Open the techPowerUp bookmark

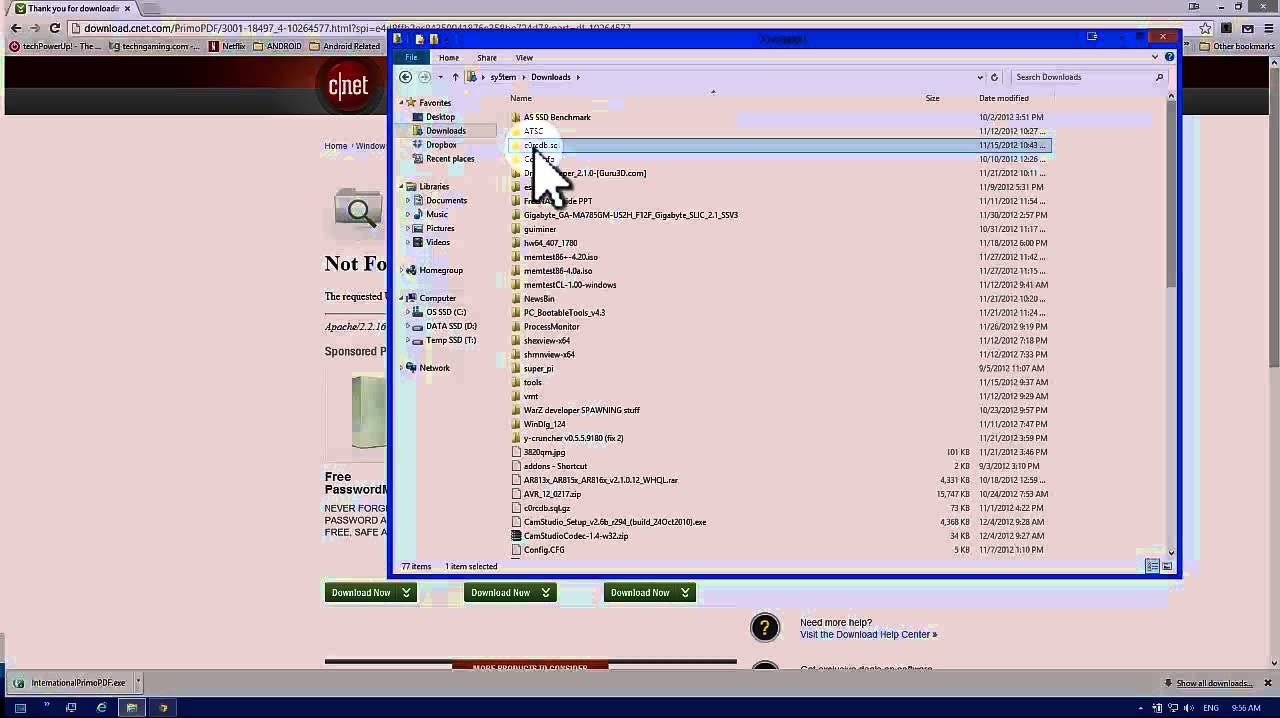coord(55,46)
